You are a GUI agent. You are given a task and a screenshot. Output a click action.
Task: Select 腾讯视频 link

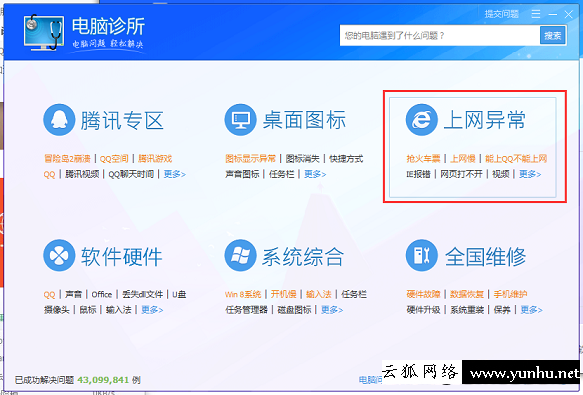[x=82, y=174]
